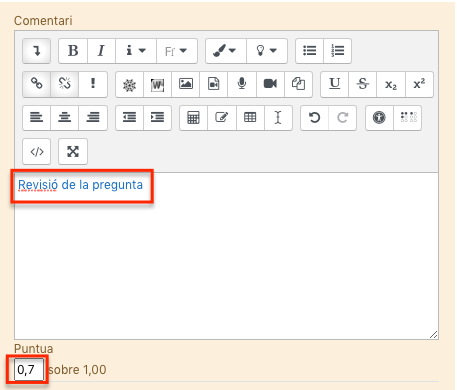The image size is (457, 390).
Task: Center align text
Action: (64, 118)
